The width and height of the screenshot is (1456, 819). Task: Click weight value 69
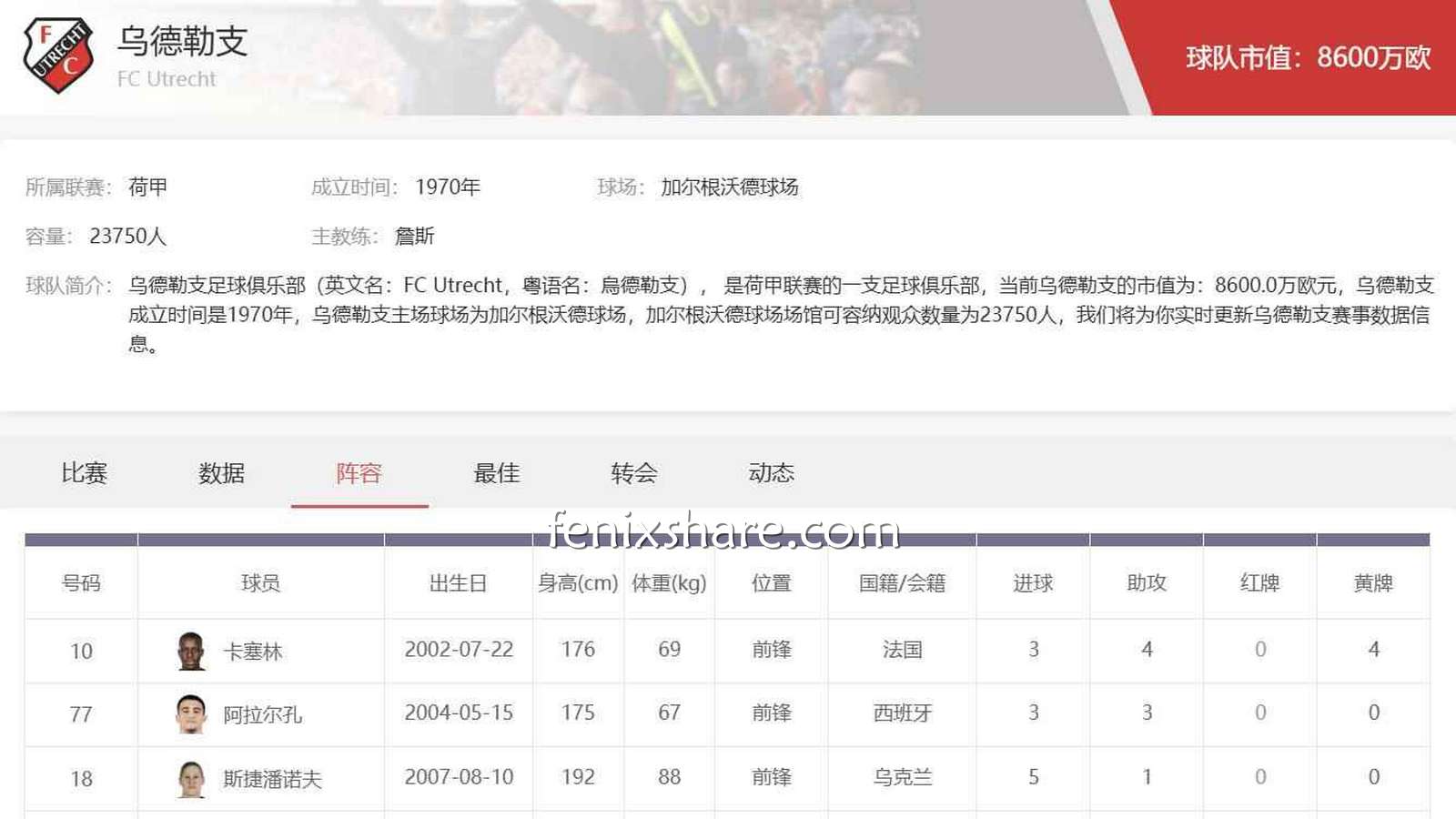(669, 650)
